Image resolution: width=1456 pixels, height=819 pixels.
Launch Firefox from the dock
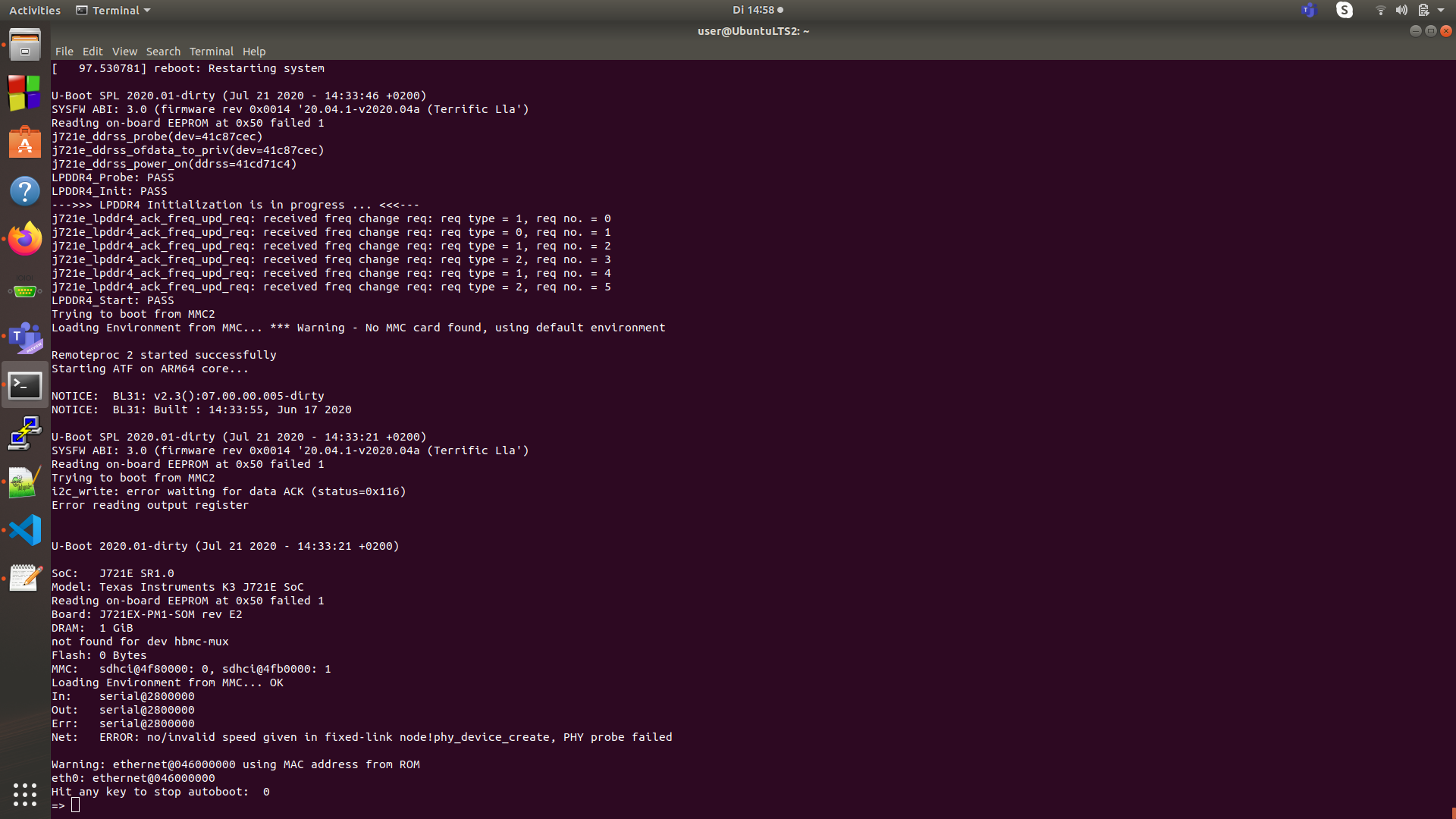point(25,239)
